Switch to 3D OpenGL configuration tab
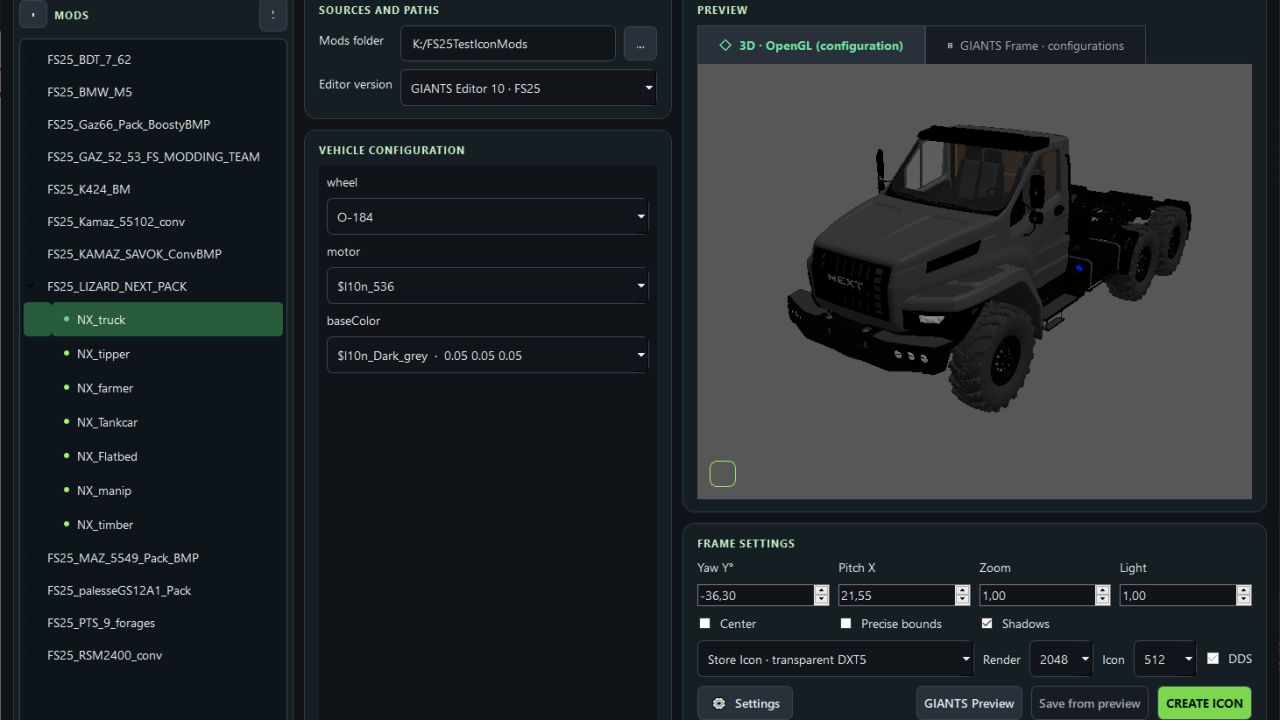The height and width of the screenshot is (720, 1280). pyautogui.click(x=811, y=45)
